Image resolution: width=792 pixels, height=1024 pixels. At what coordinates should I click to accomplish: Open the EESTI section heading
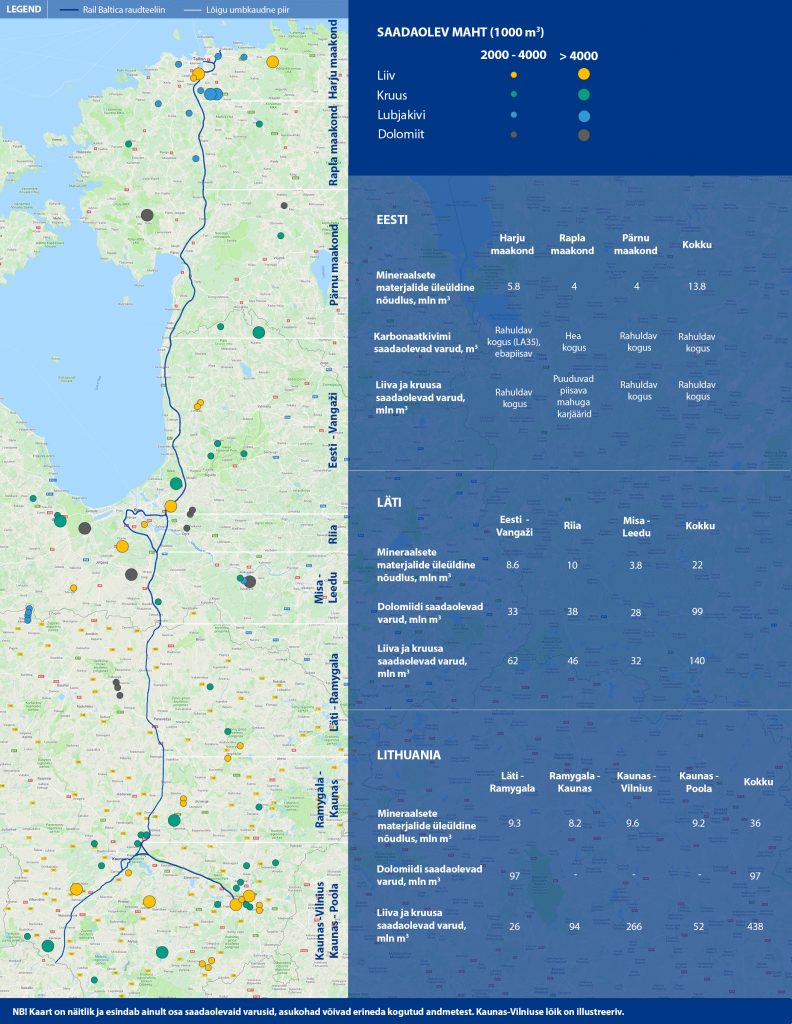391,219
